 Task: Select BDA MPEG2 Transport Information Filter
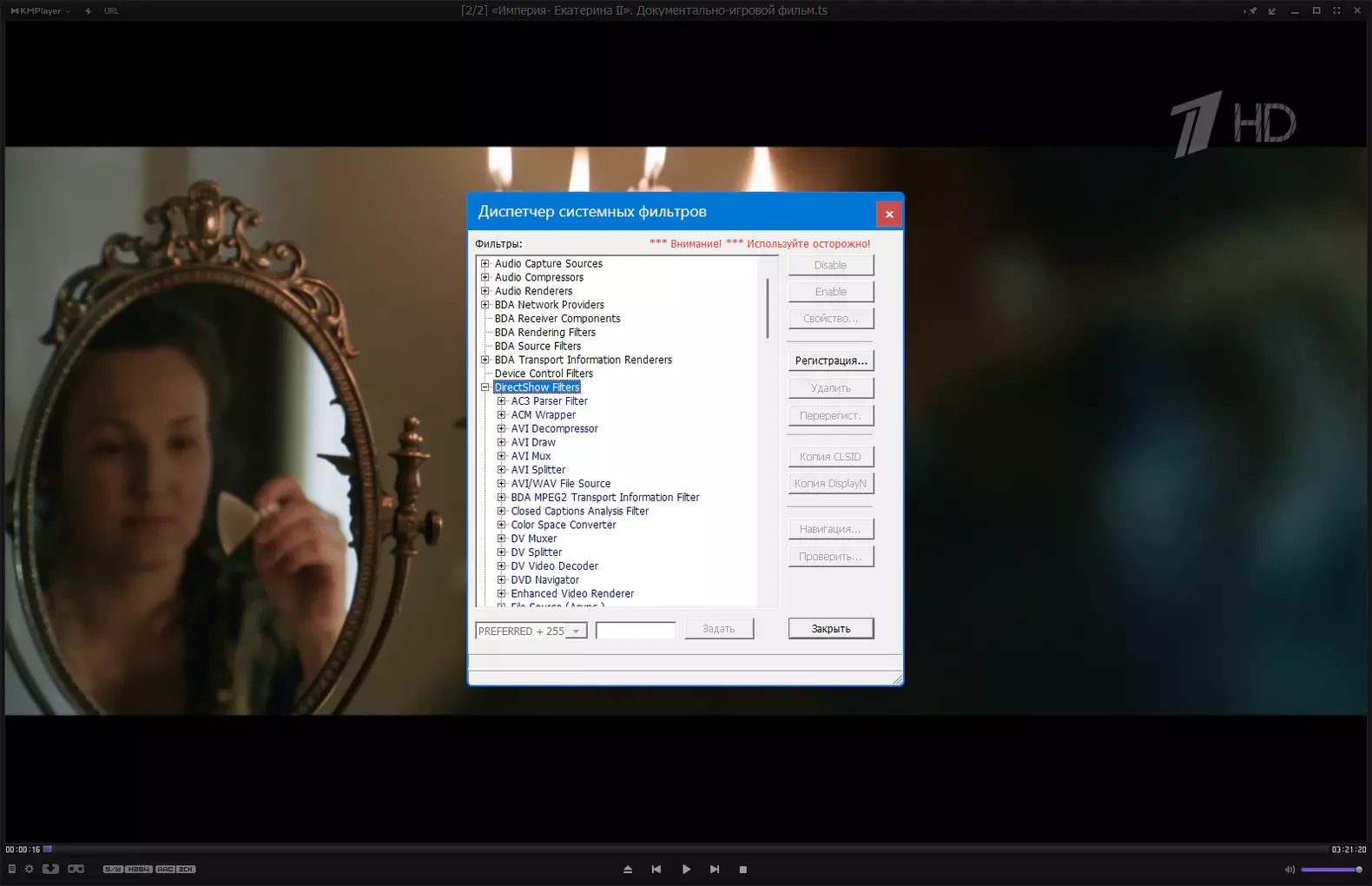605,498
